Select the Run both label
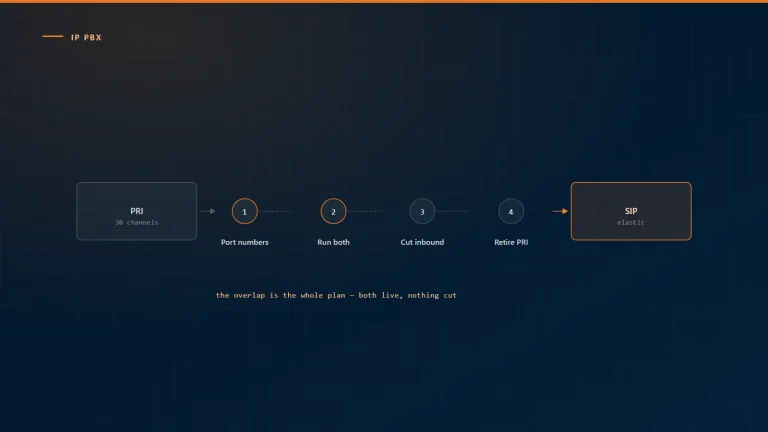Screen dimensions: 768x432 333,242
